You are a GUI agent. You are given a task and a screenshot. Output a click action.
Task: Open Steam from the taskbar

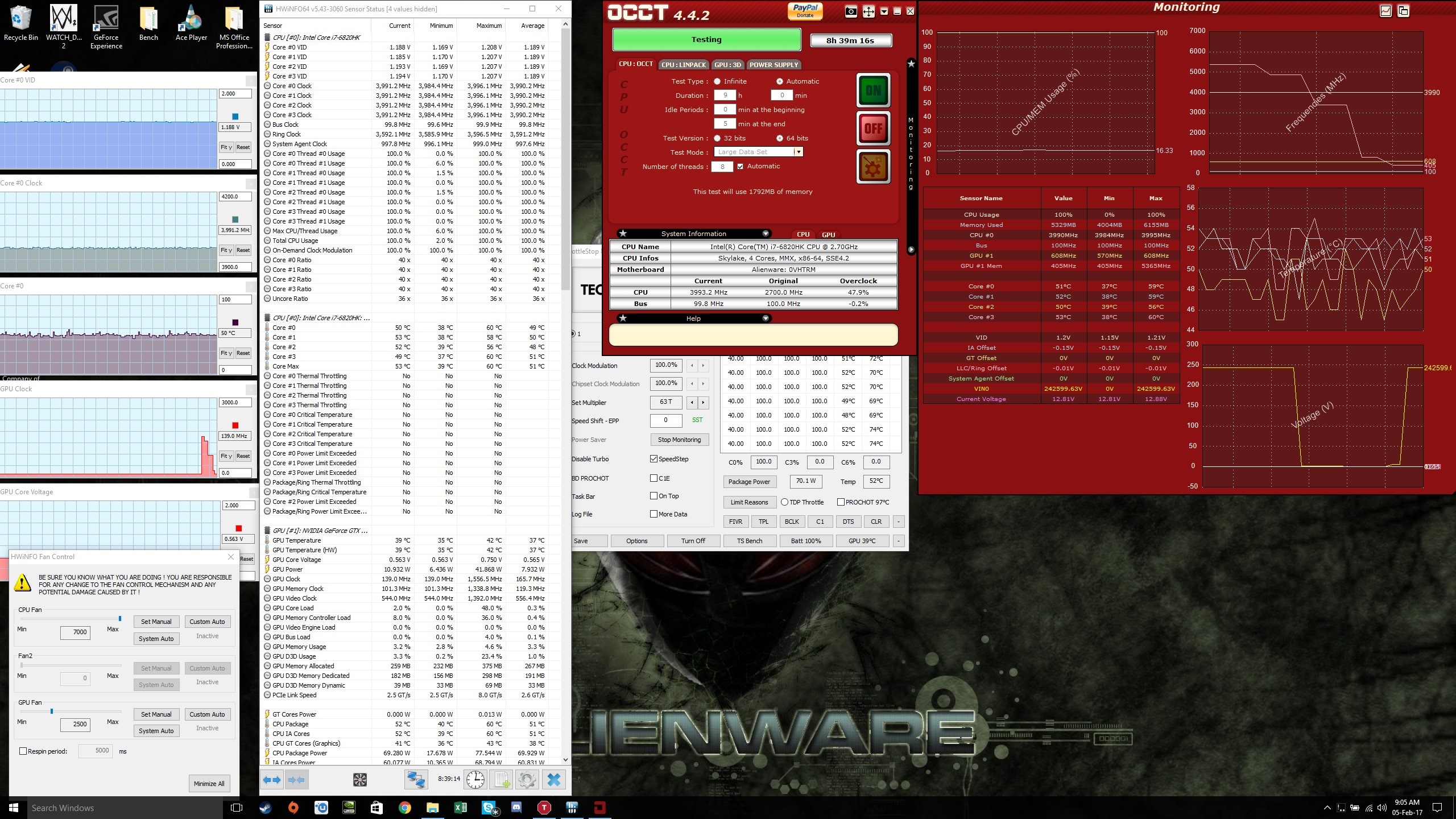point(266,808)
